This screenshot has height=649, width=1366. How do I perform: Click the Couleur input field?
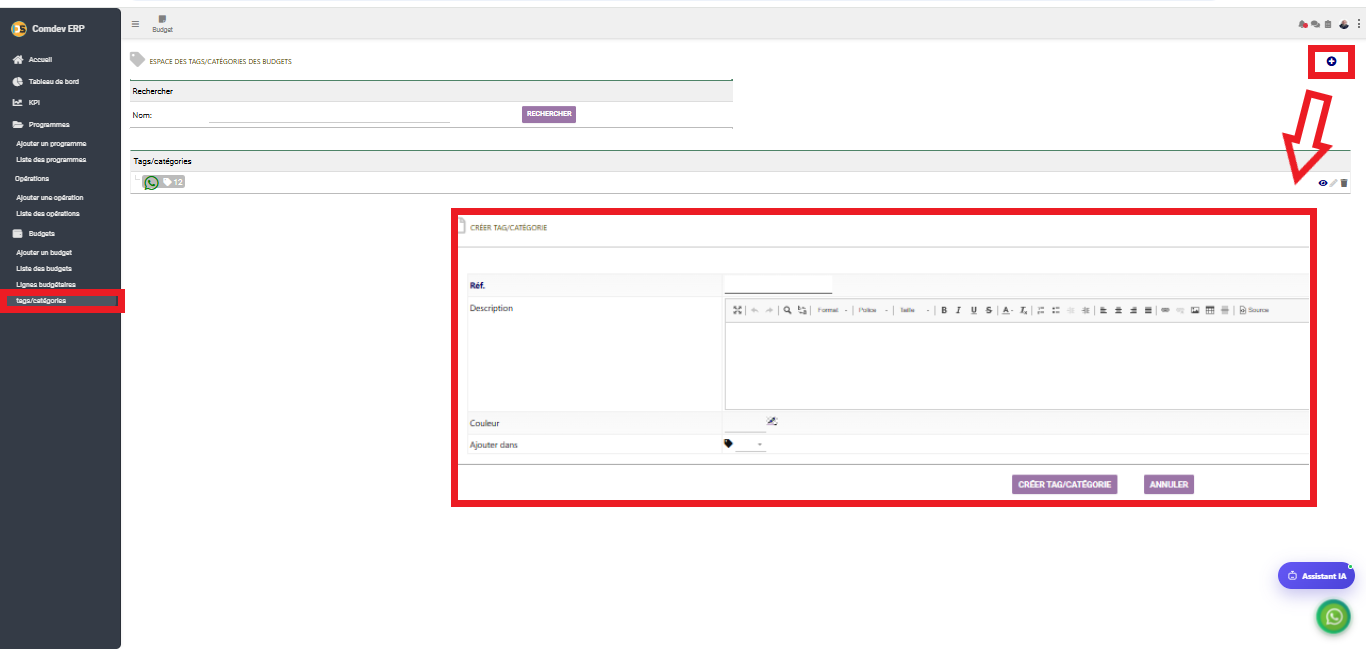click(x=744, y=423)
